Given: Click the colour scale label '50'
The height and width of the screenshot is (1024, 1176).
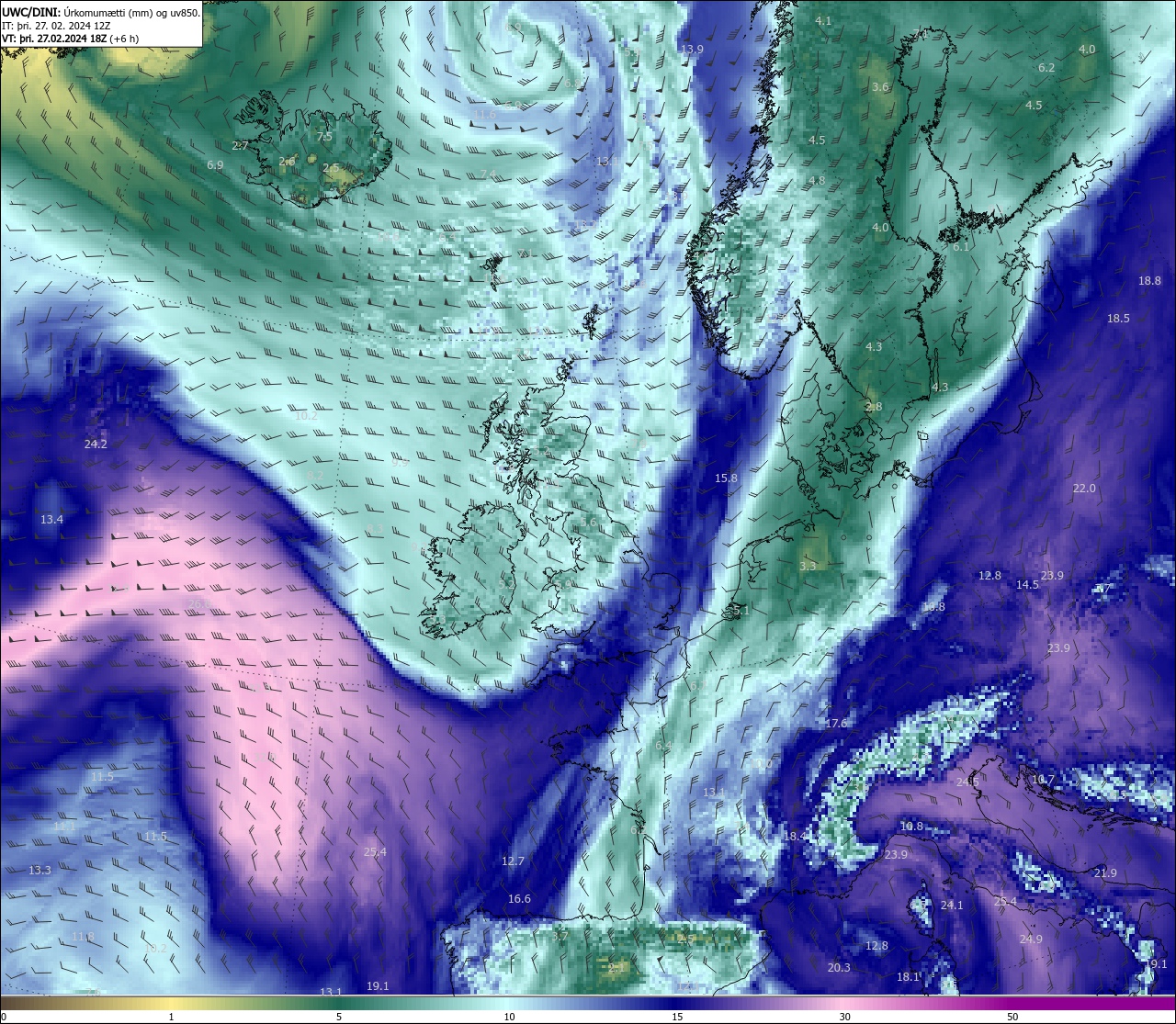Looking at the screenshot, I should click(1012, 1017).
